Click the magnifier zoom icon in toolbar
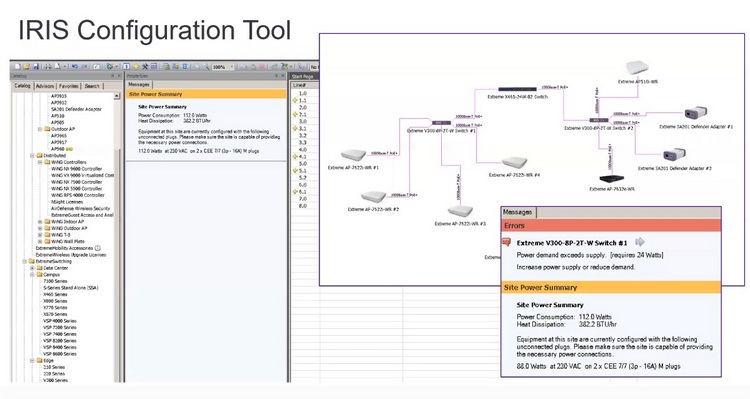Screen dimensions: 750x399 [x=206, y=67]
